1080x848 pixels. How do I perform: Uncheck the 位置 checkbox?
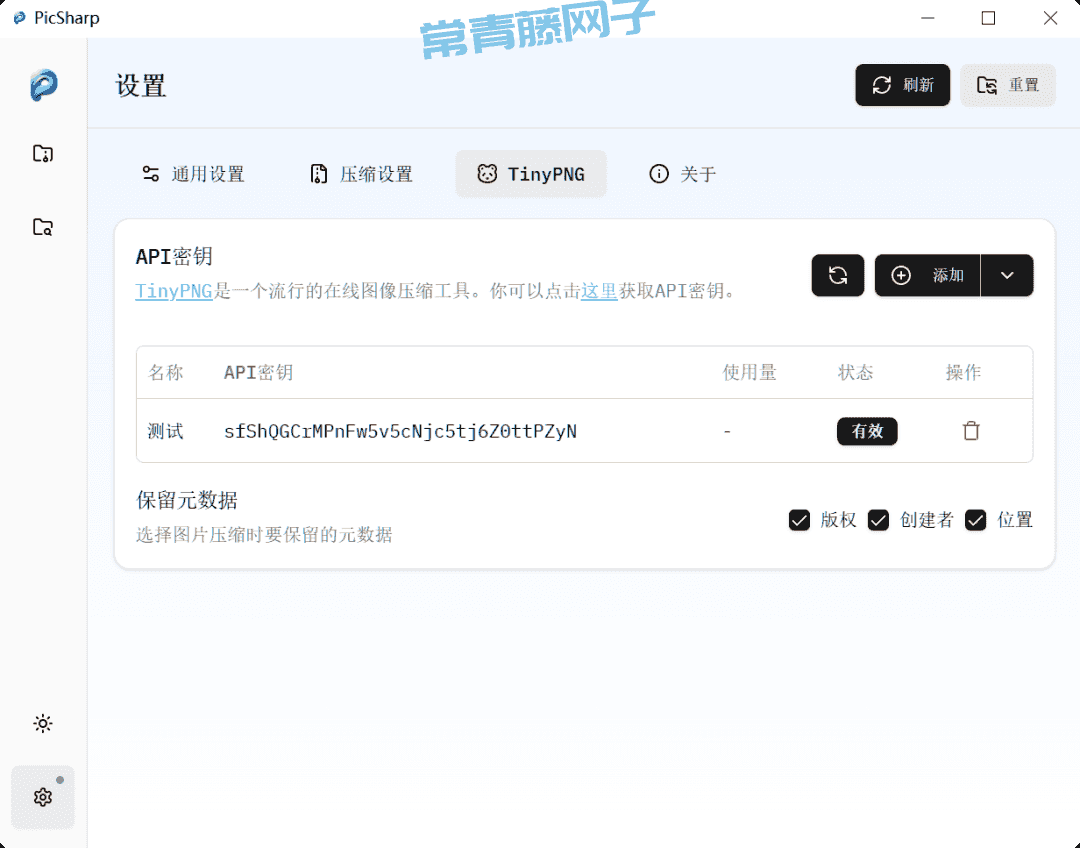coord(975,520)
